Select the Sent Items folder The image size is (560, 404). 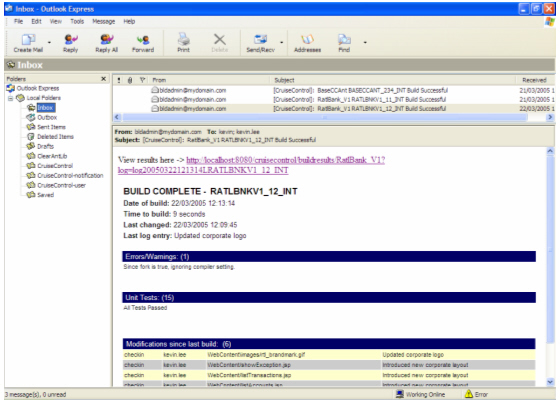(51, 127)
